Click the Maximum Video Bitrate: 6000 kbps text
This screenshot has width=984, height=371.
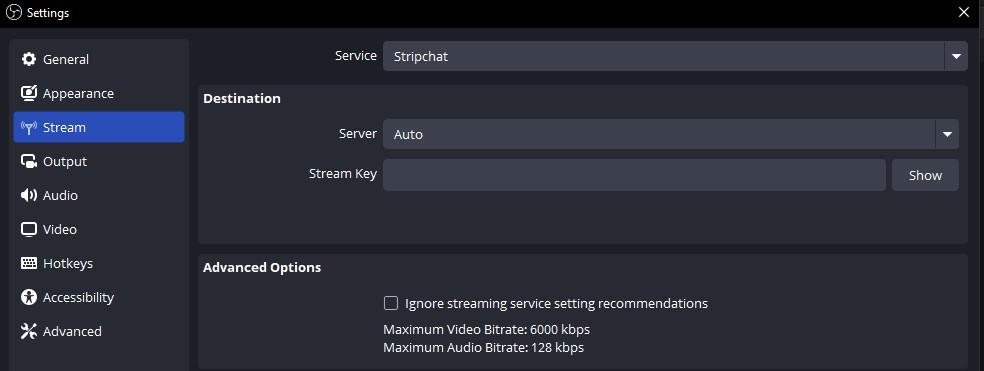[486, 330]
